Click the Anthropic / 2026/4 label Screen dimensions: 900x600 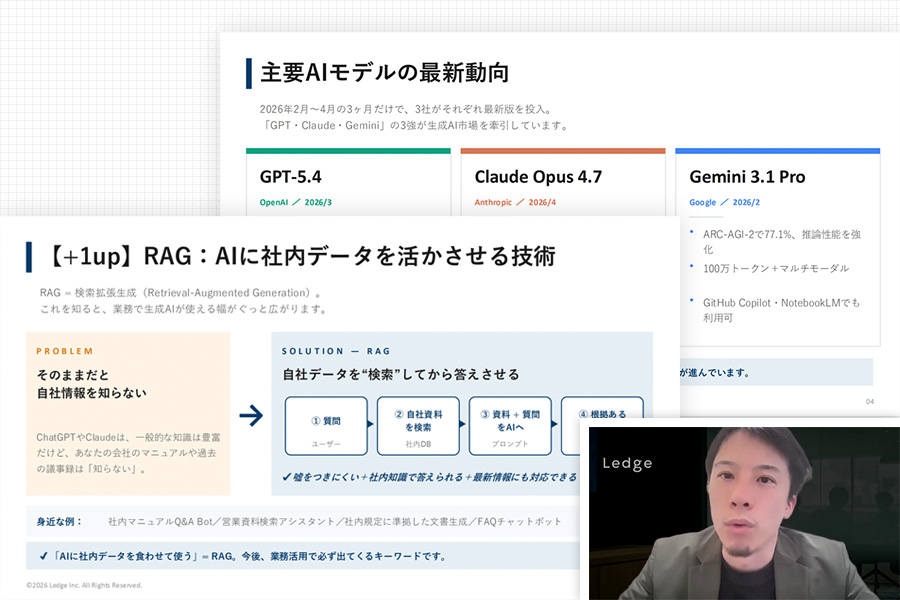pyautogui.click(x=515, y=202)
